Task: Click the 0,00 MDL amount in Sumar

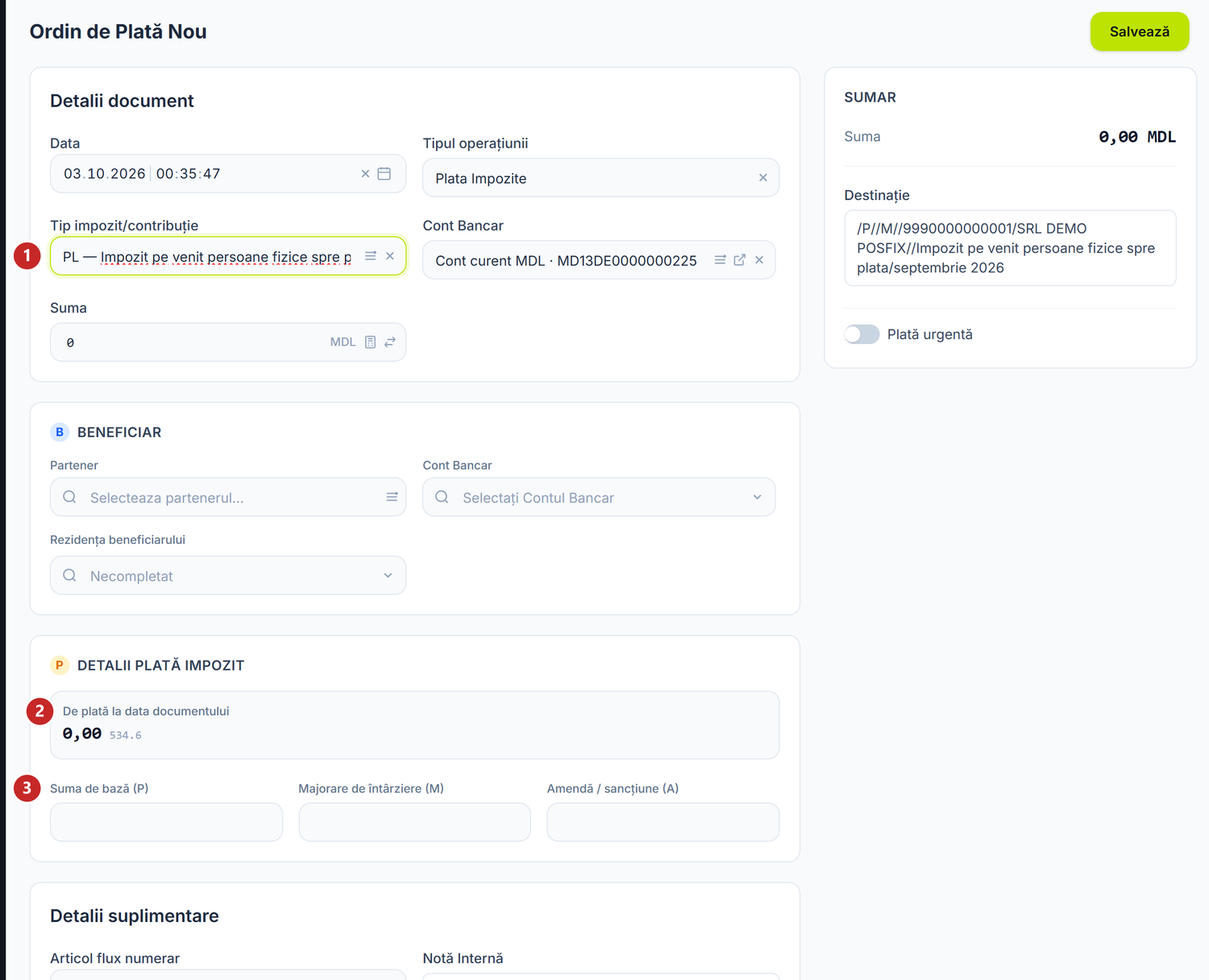Action: click(1137, 137)
